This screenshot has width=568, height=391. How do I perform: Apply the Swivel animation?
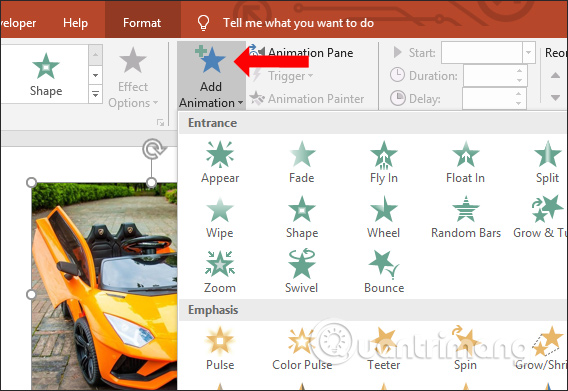coord(301,272)
